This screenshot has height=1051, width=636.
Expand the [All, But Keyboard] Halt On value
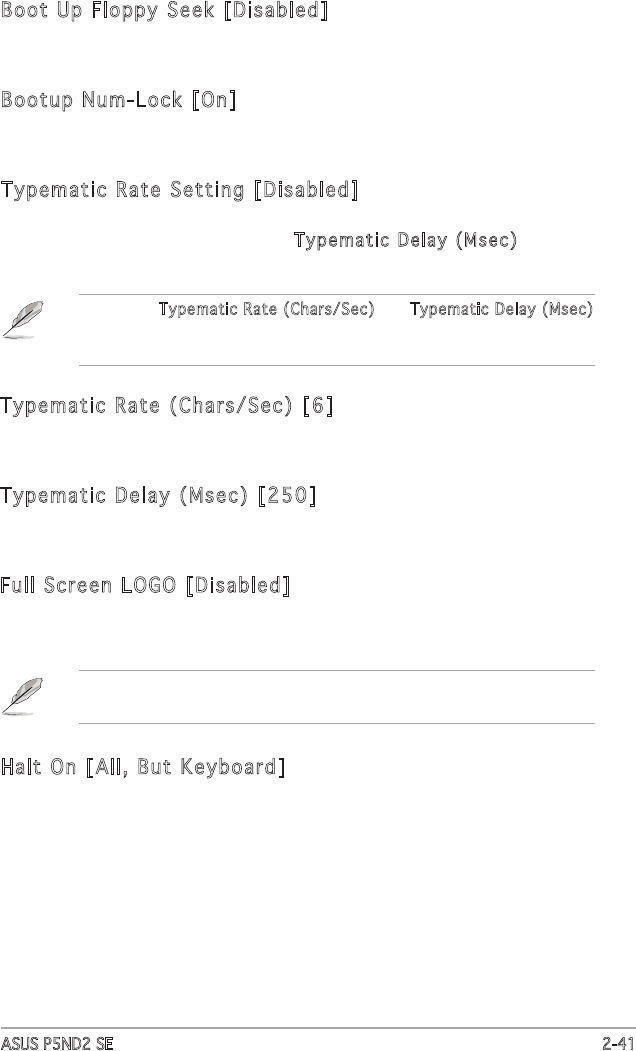pos(186,768)
